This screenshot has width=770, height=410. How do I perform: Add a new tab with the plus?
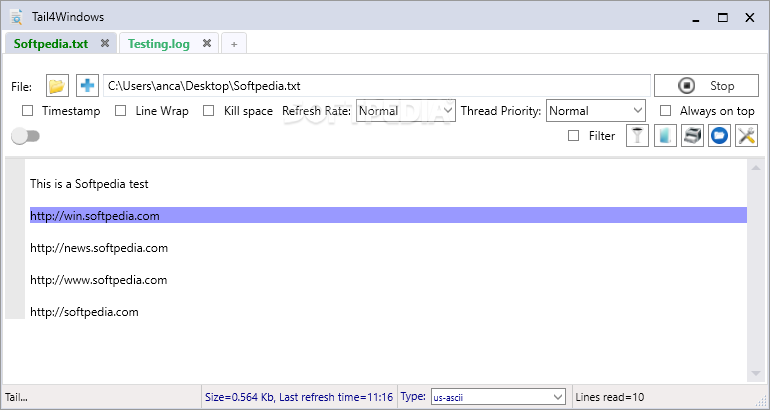tap(234, 44)
